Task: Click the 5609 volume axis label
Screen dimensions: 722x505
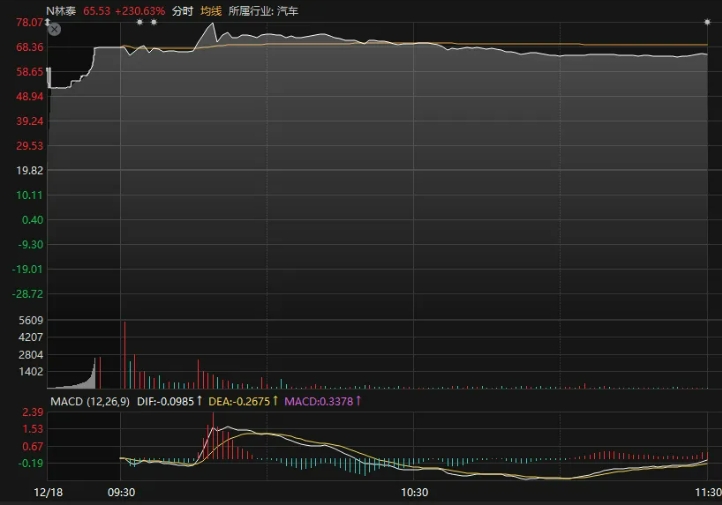Action: (x=31, y=320)
